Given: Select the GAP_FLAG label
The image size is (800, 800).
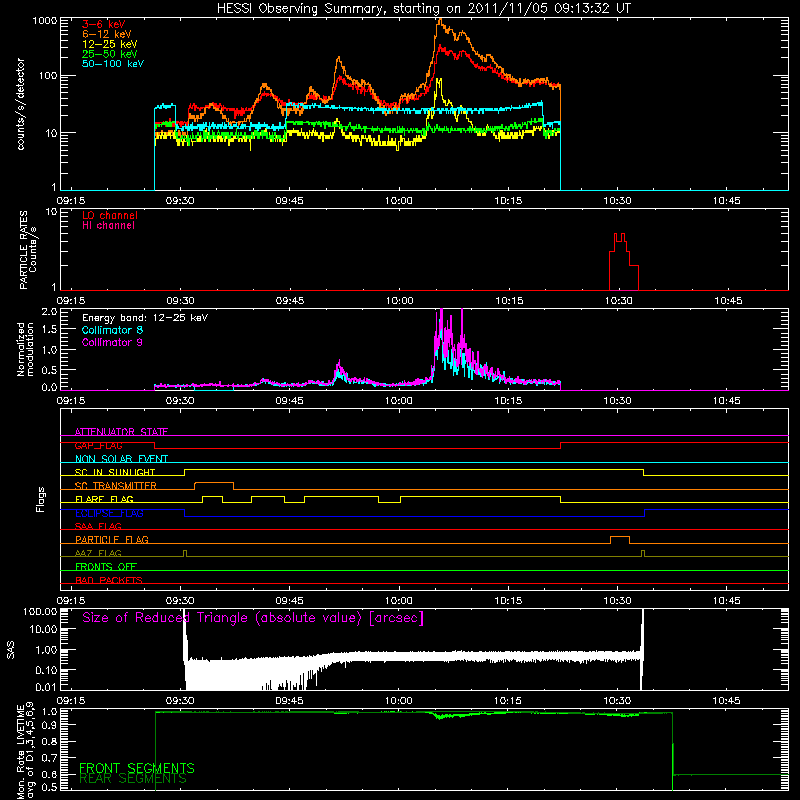Looking at the screenshot, I should click(x=98, y=445).
